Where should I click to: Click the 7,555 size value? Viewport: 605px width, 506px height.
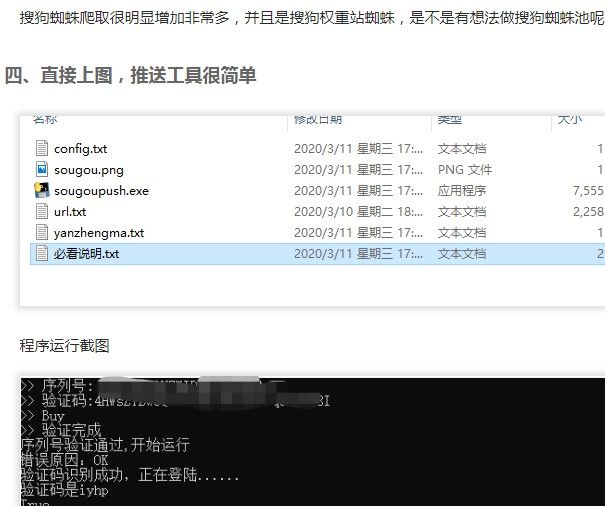tap(588, 191)
